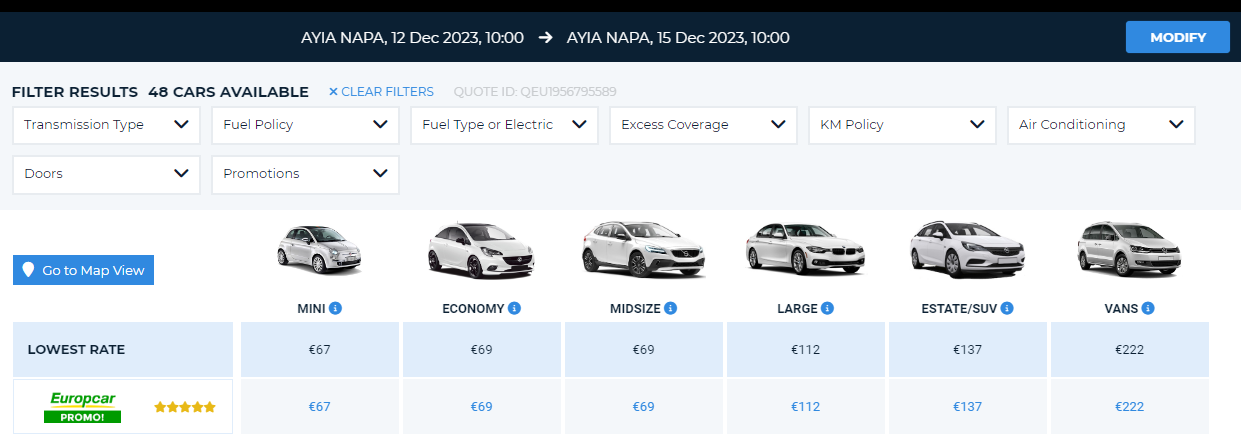Show info for the VANS category
The image size is (1241, 435).
(x=1148, y=308)
